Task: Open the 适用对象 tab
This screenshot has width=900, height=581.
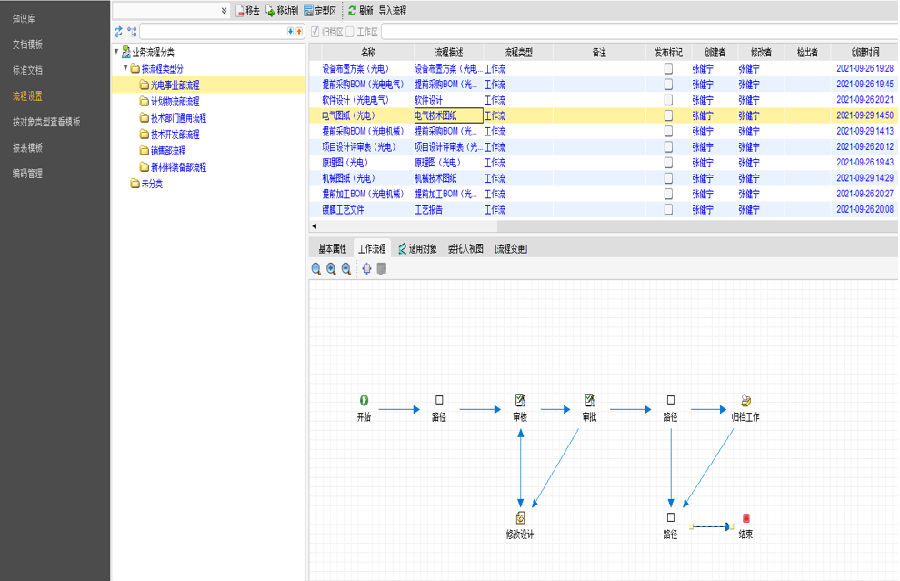Action: coord(415,249)
